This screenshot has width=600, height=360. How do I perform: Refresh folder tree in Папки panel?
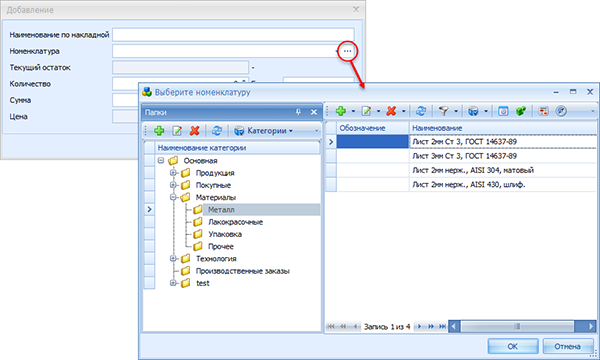click(x=217, y=131)
